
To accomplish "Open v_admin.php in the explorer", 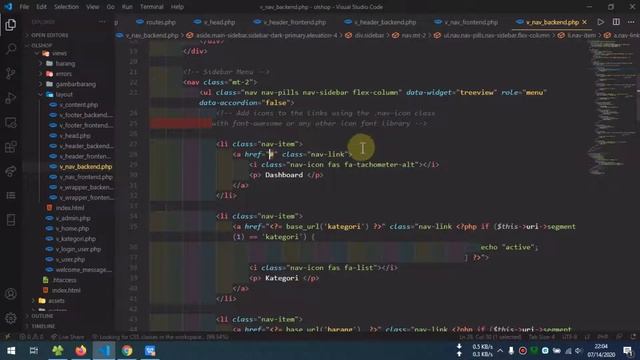I will coord(73,218).
